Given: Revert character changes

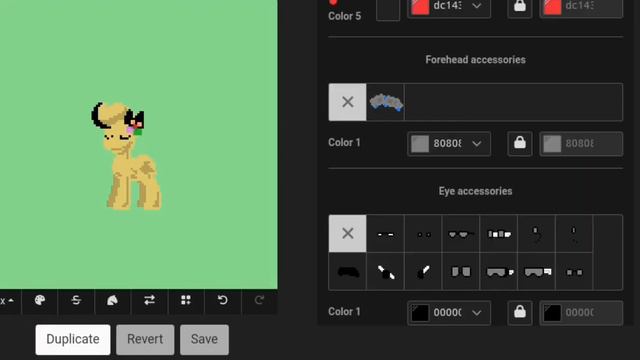Looking at the screenshot, I should point(145,340).
